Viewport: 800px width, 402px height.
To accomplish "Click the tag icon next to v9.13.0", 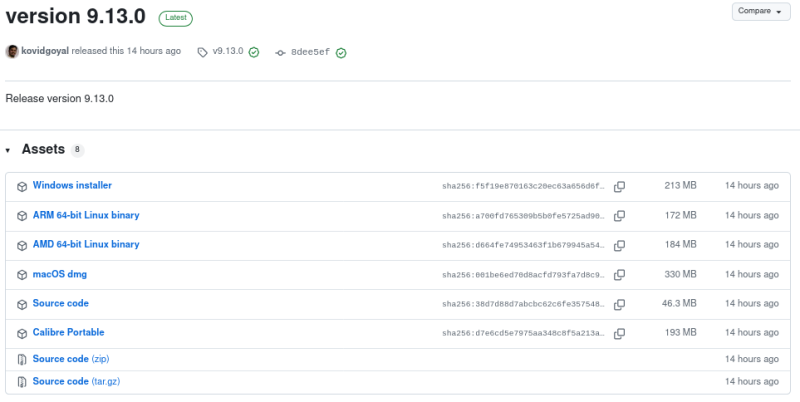I will point(203,53).
